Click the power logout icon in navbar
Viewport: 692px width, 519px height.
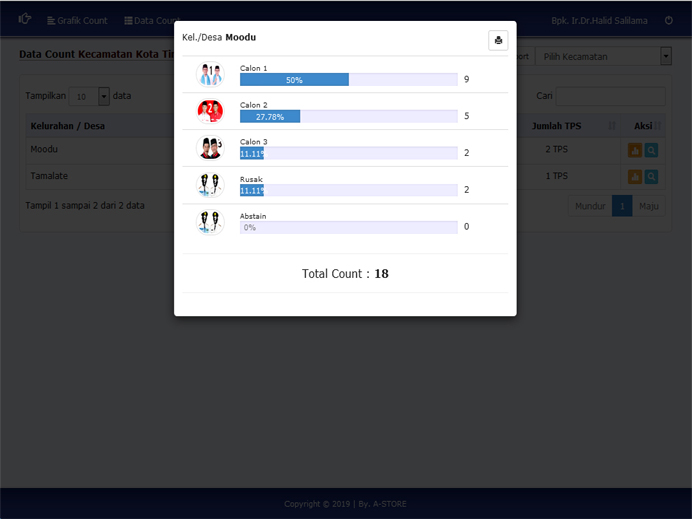668,20
